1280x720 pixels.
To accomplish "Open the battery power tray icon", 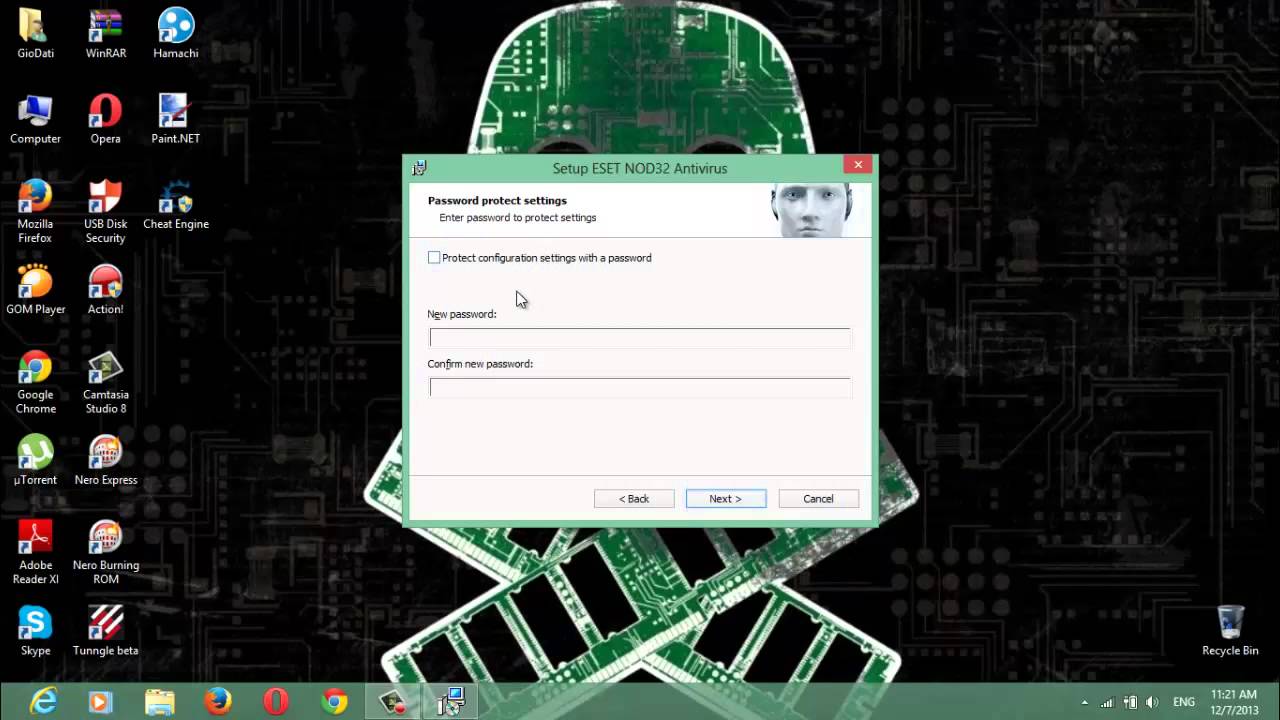I will 1130,702.
